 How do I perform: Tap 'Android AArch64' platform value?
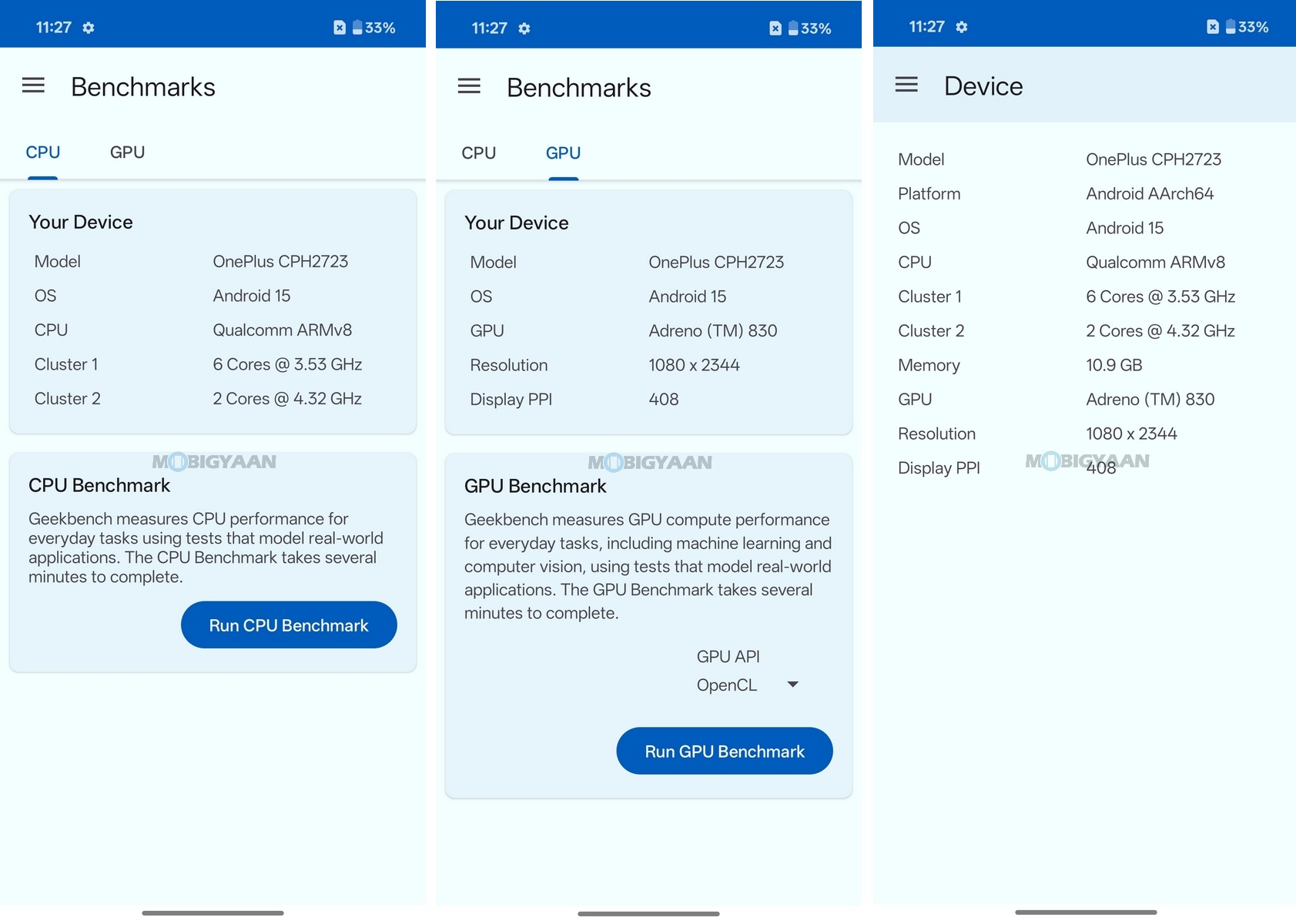coord(1150,193)
